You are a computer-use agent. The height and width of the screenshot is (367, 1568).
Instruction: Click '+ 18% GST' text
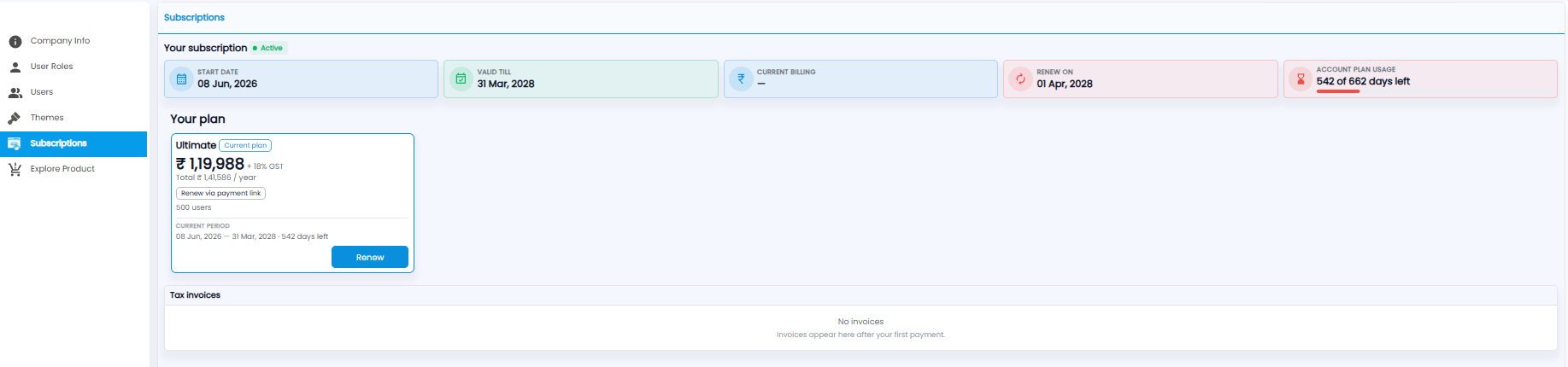click(265, 166)
